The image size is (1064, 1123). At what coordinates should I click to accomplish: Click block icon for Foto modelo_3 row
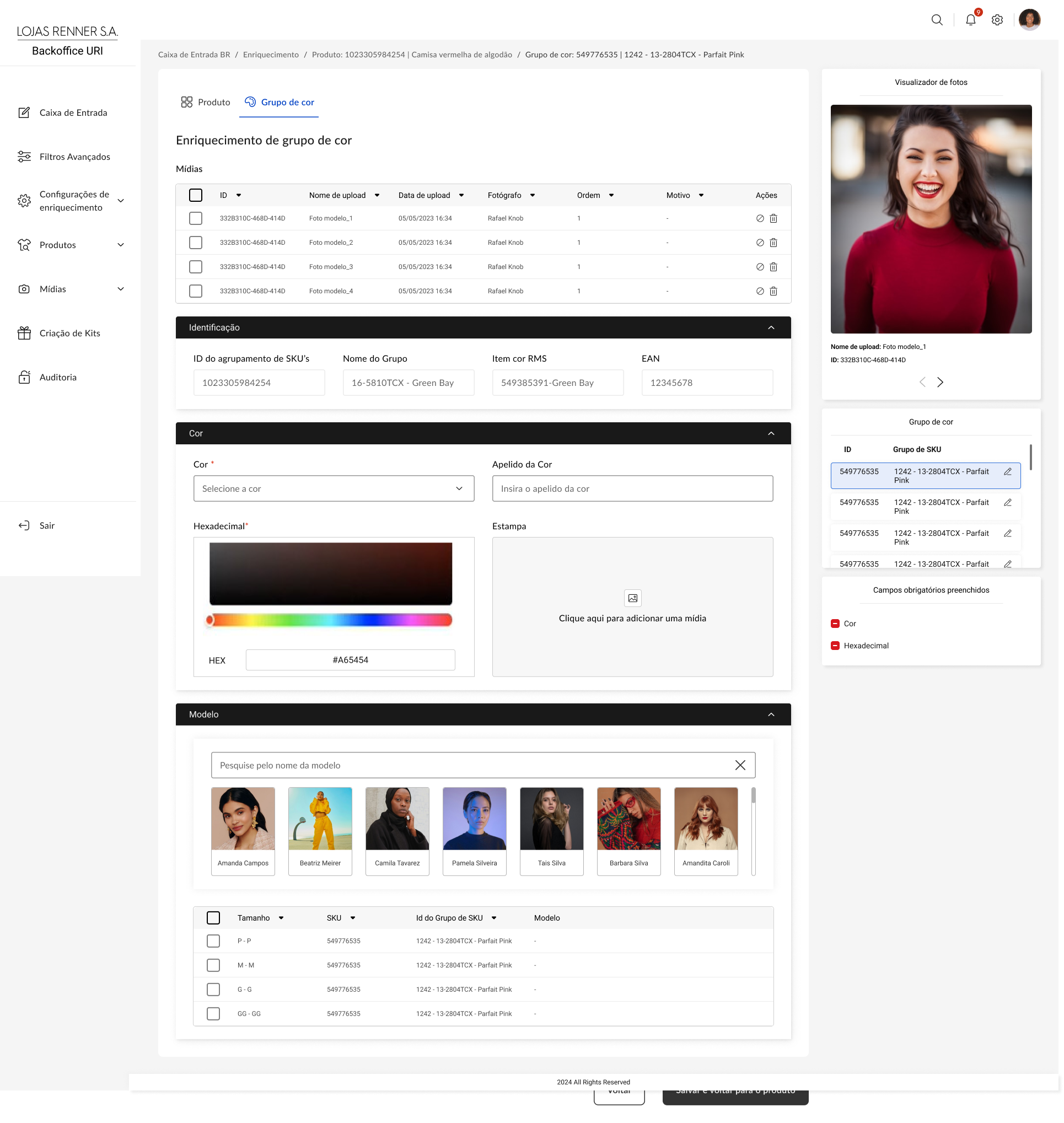click(x=760, y=267)
